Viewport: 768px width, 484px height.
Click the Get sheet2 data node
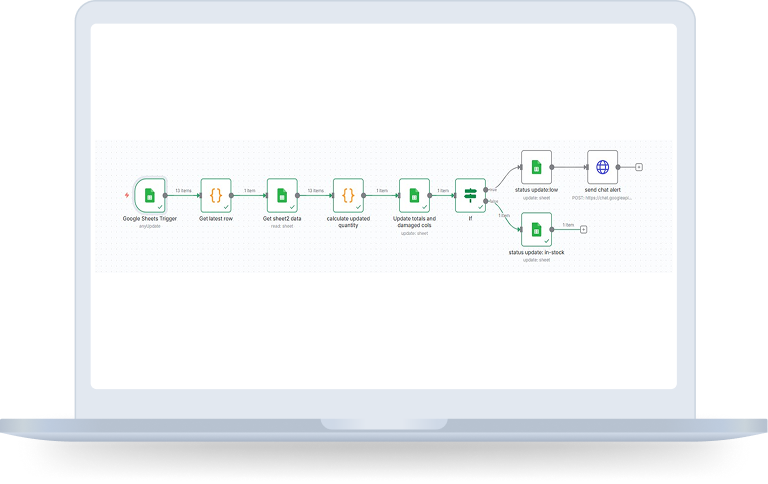pos(282,194)
